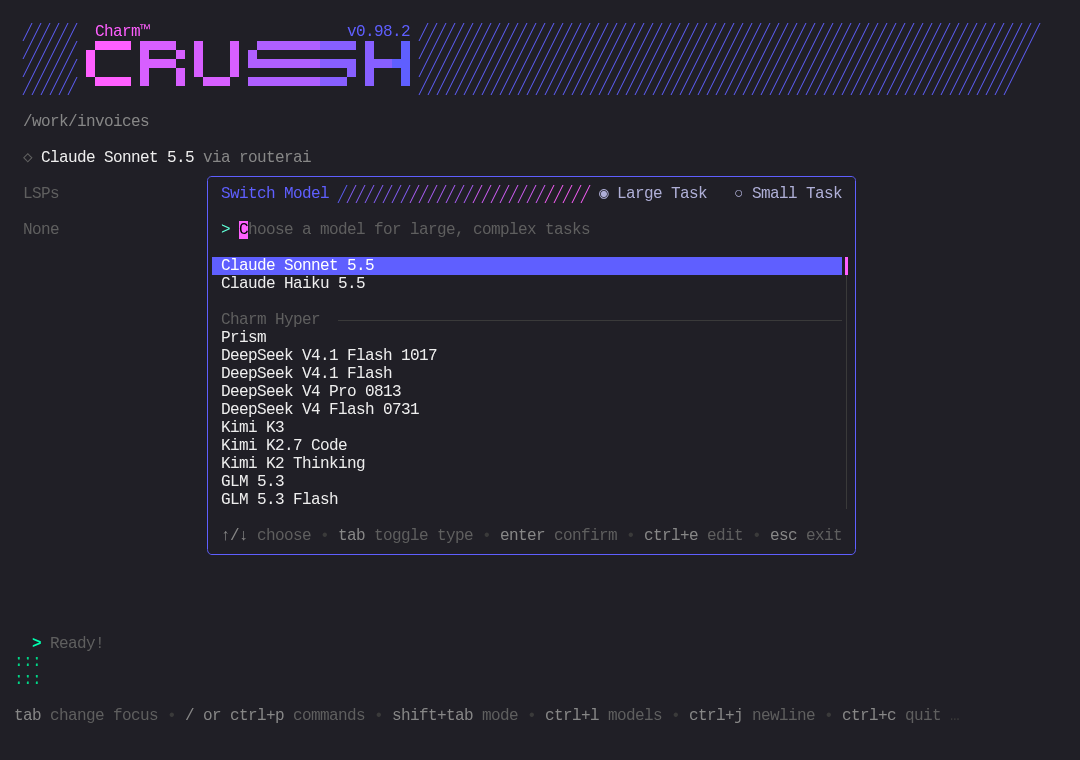The image size is (1080, 760).
Task: Choose Kimi K2.7 Code model
Action: click(527, 444)
